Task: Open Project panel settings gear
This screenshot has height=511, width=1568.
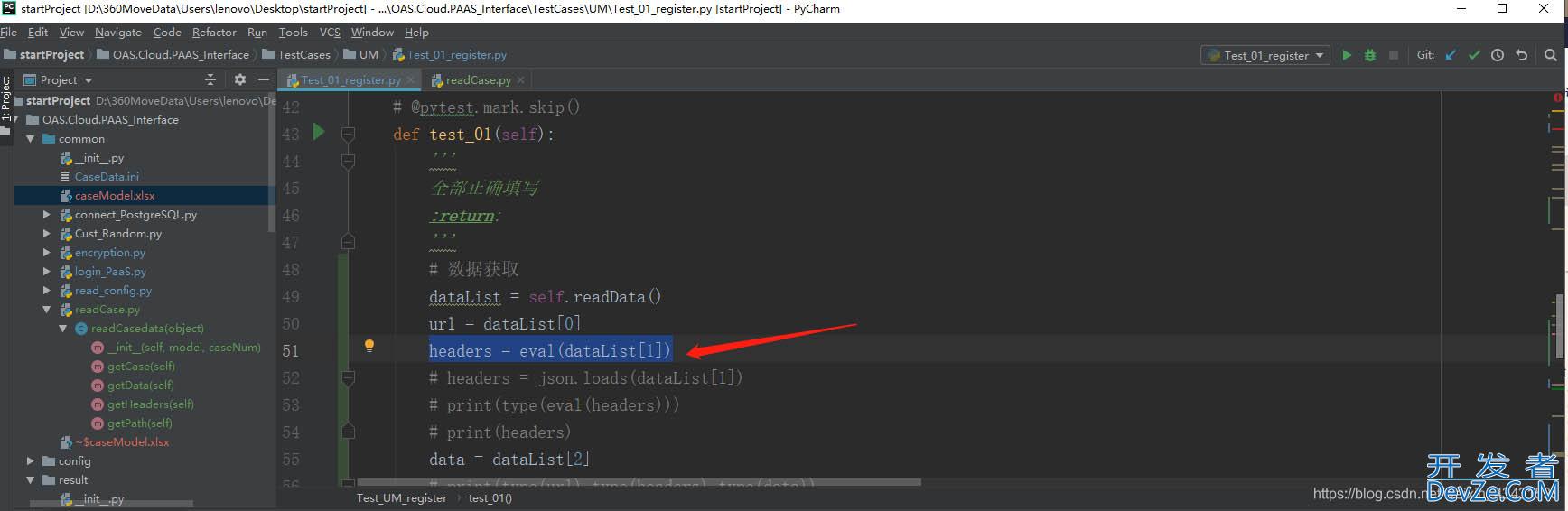Action: 240,79
